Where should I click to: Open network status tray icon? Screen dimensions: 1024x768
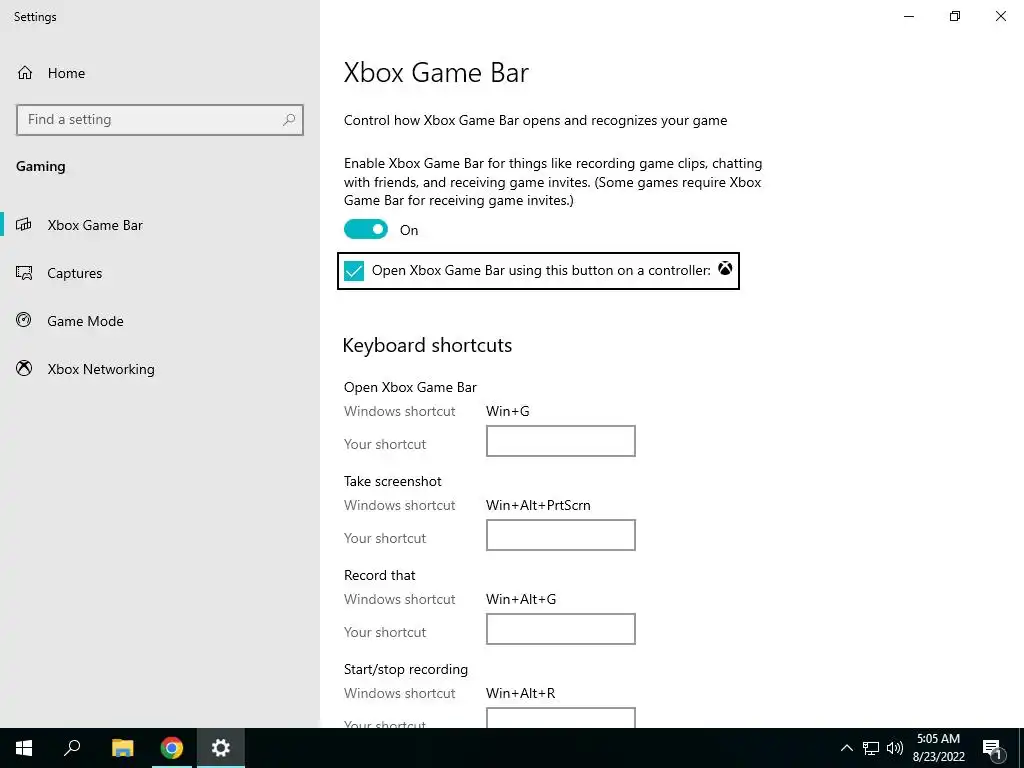click(871, 748)
